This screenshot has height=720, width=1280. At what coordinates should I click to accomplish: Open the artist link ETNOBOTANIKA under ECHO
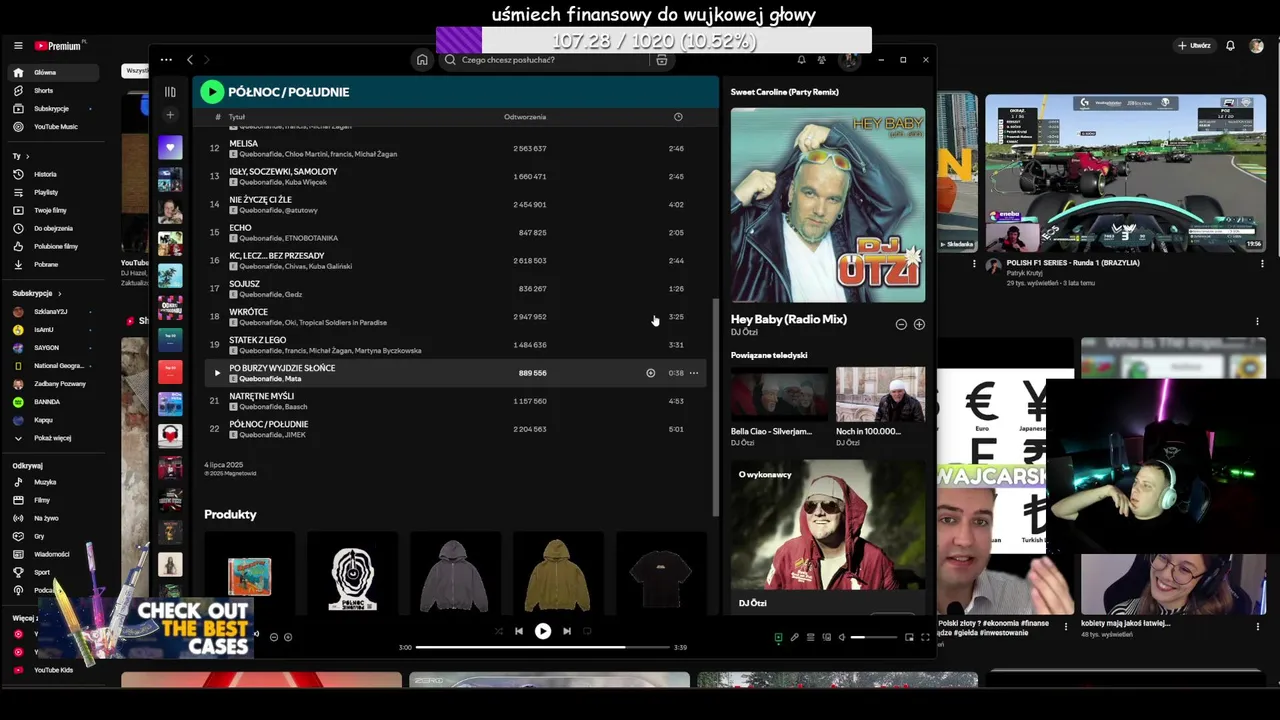[312, 238]
